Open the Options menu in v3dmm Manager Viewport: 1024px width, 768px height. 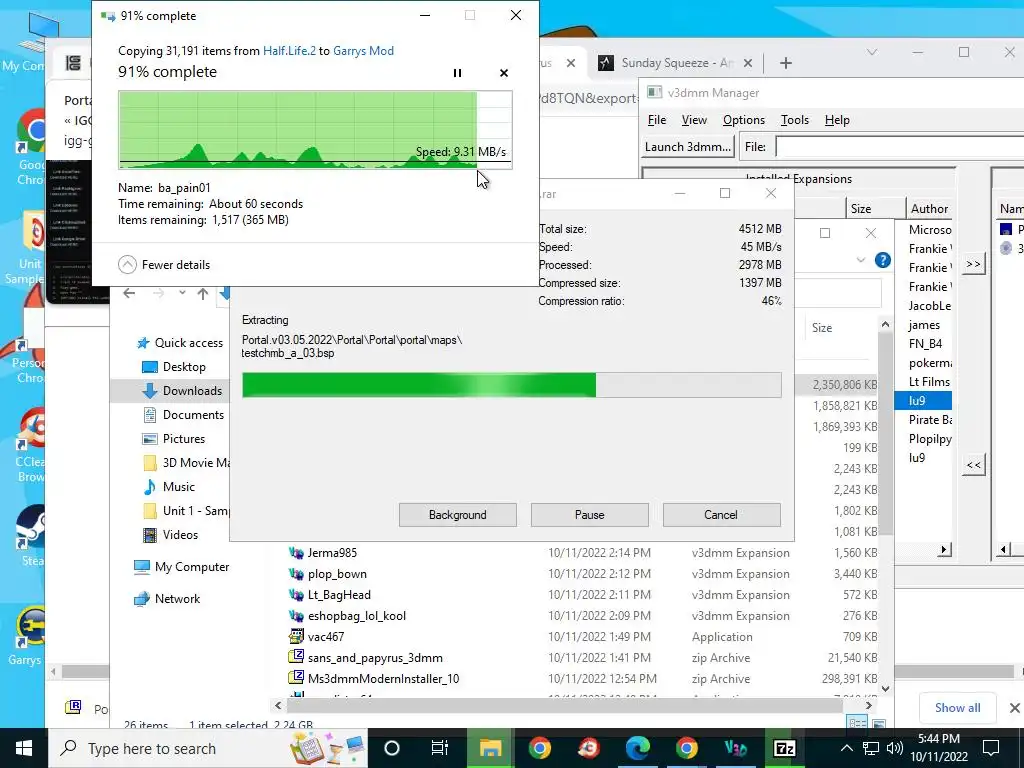click(744, 120)
